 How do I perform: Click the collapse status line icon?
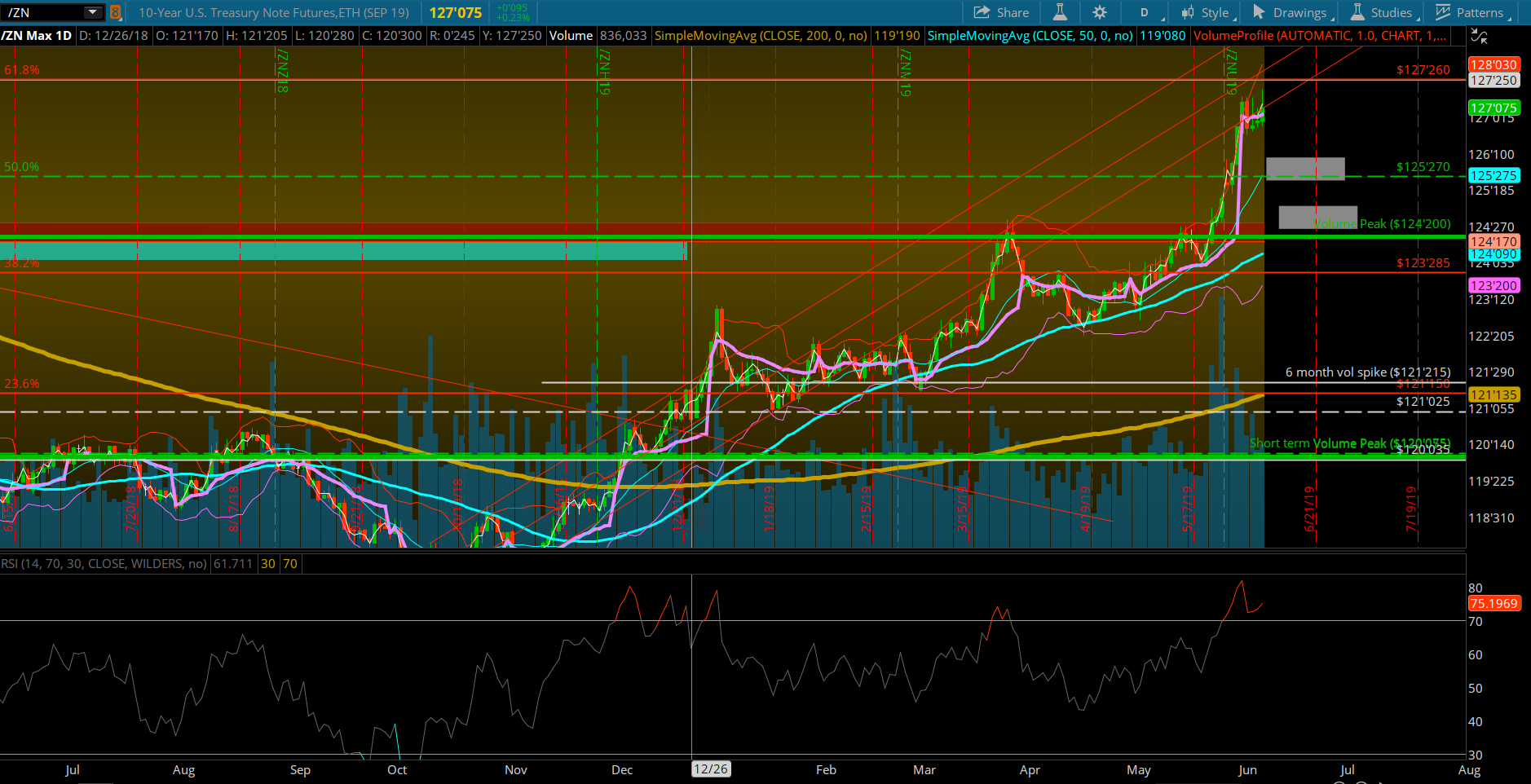tap(1479, 36)
